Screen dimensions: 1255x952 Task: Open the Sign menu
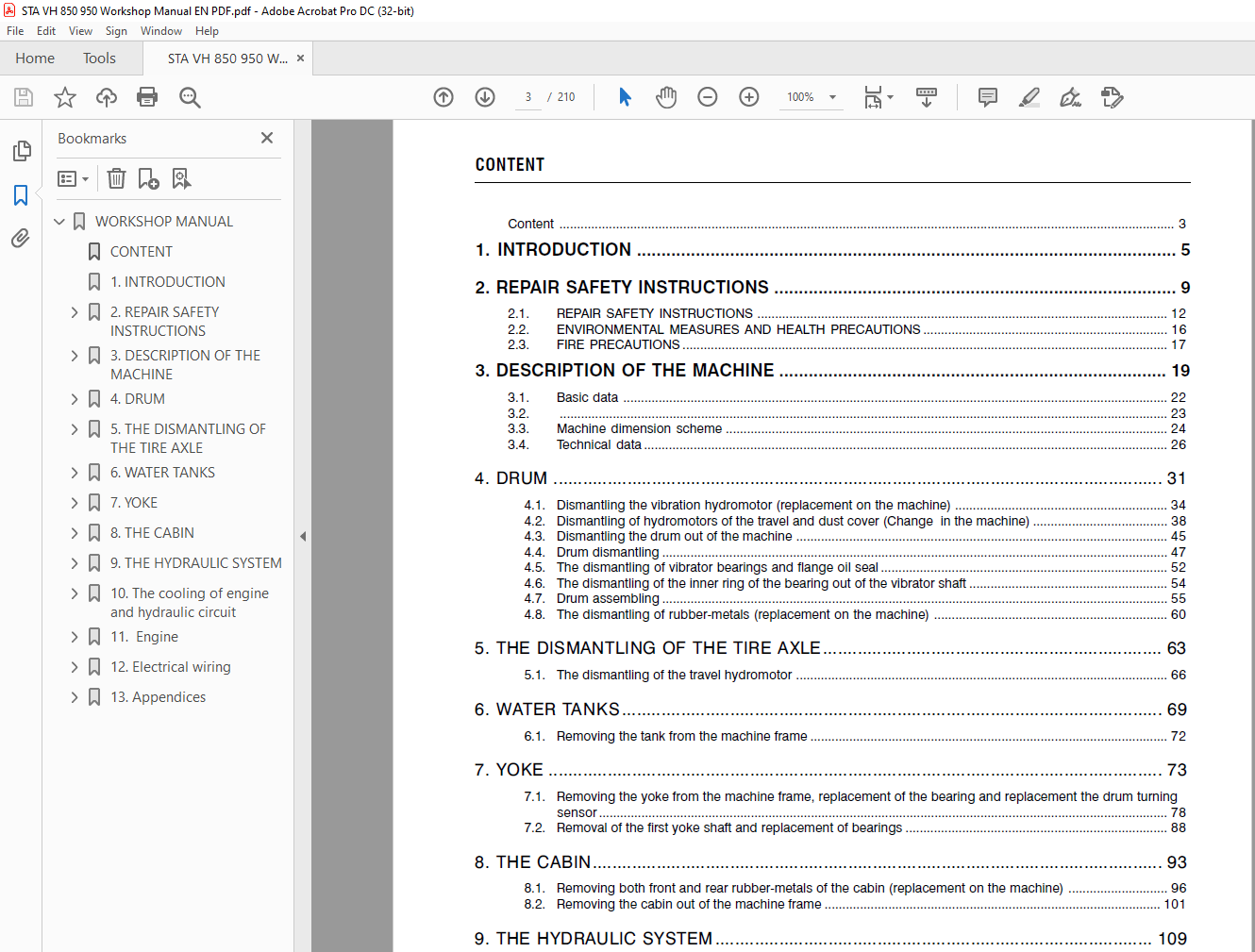point(116,31)
